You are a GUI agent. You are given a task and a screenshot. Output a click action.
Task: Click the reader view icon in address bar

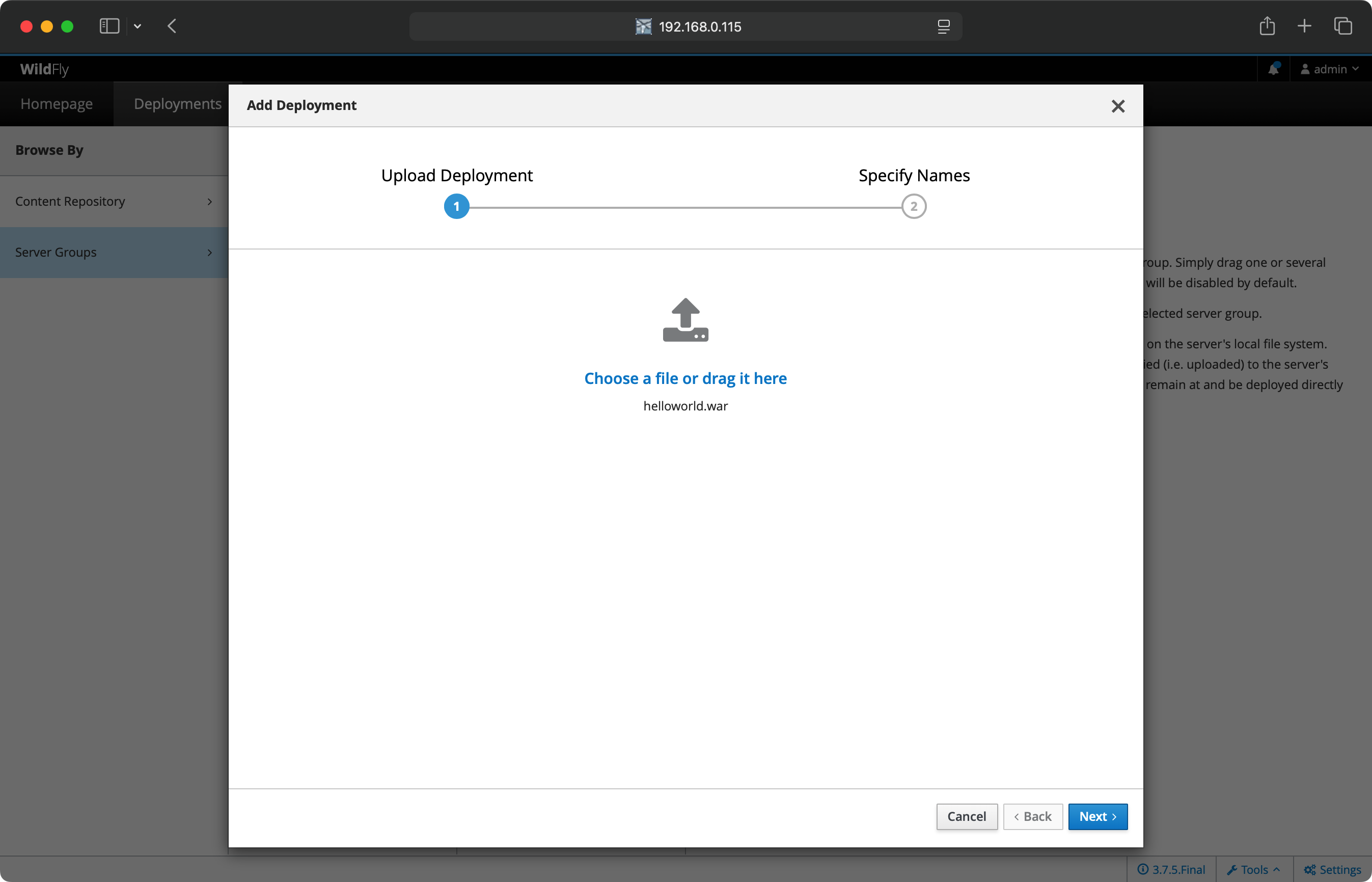click(944, 26)
